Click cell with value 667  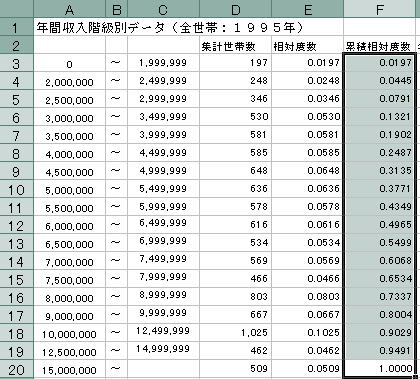[x=235, y=315]
